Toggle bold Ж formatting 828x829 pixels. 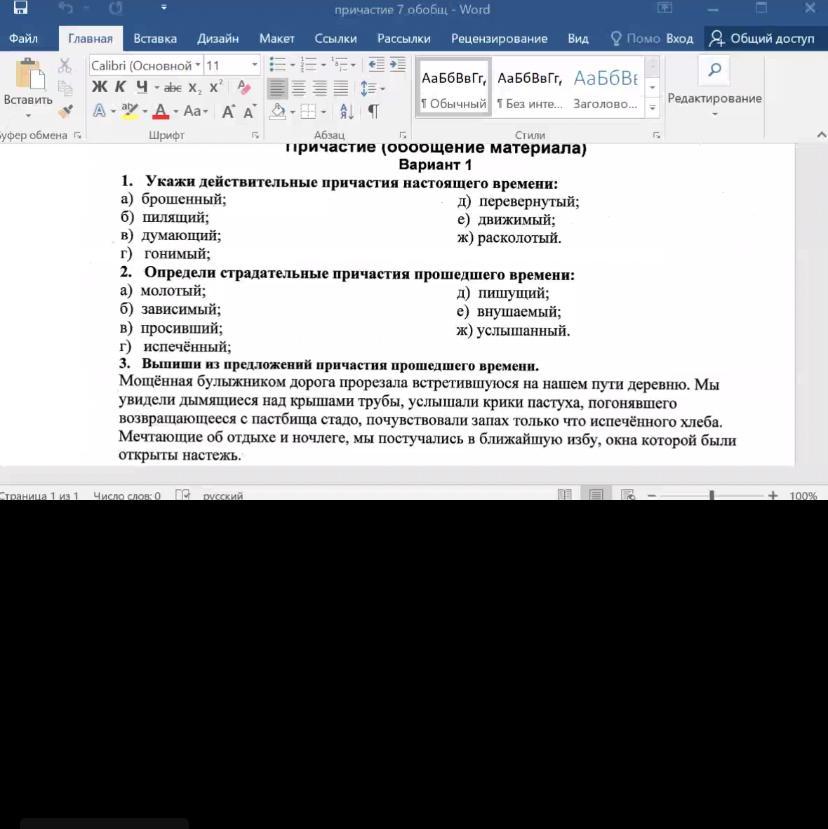click(99, 87)
